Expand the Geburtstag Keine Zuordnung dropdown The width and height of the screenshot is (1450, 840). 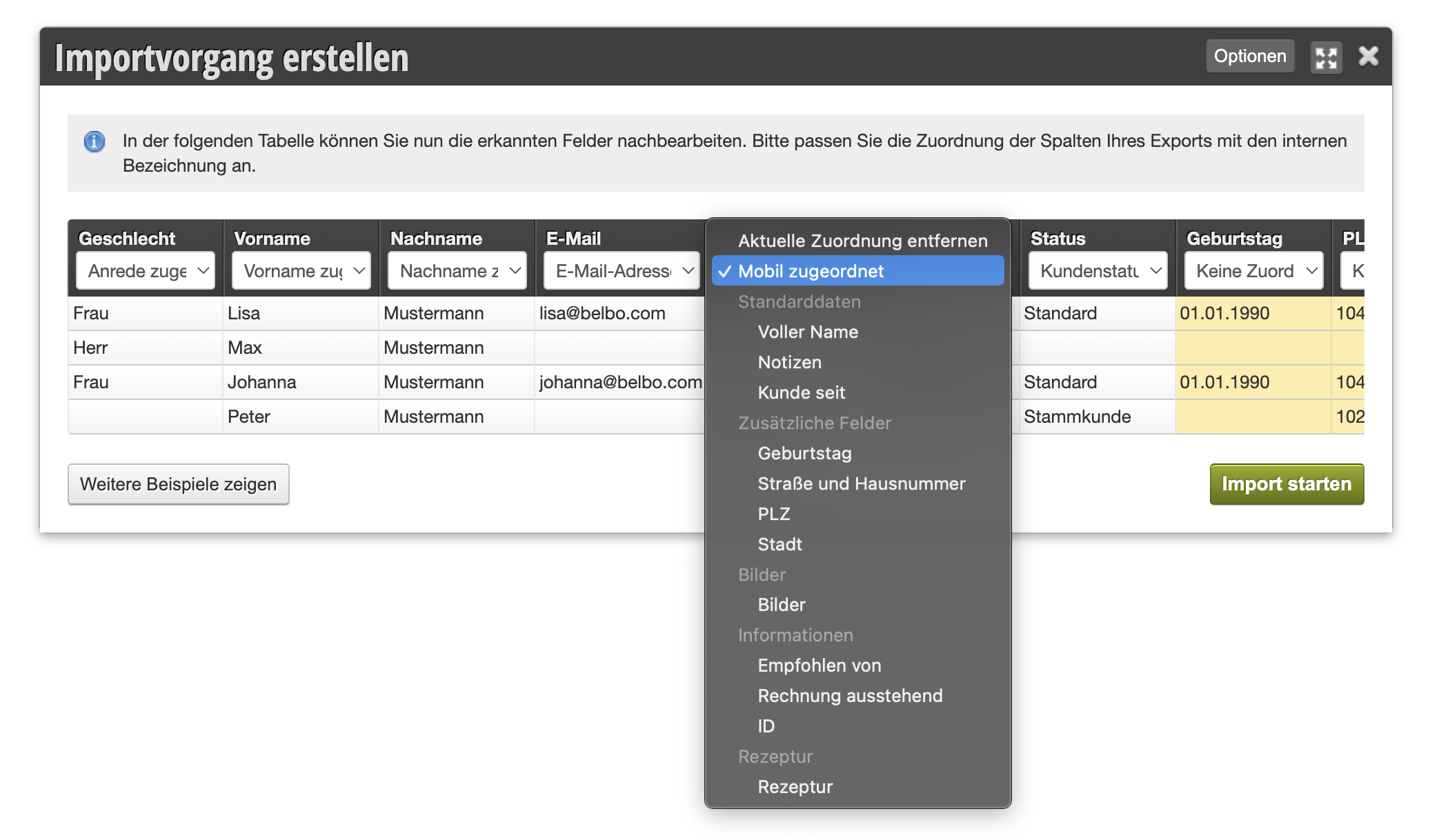1254,271
